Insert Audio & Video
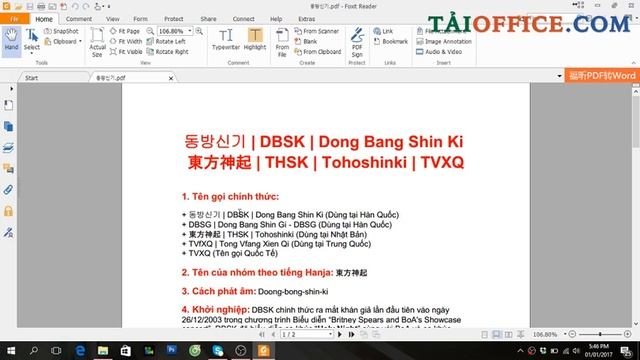Screen dimensions: 640x360 [x=439, y=52]
